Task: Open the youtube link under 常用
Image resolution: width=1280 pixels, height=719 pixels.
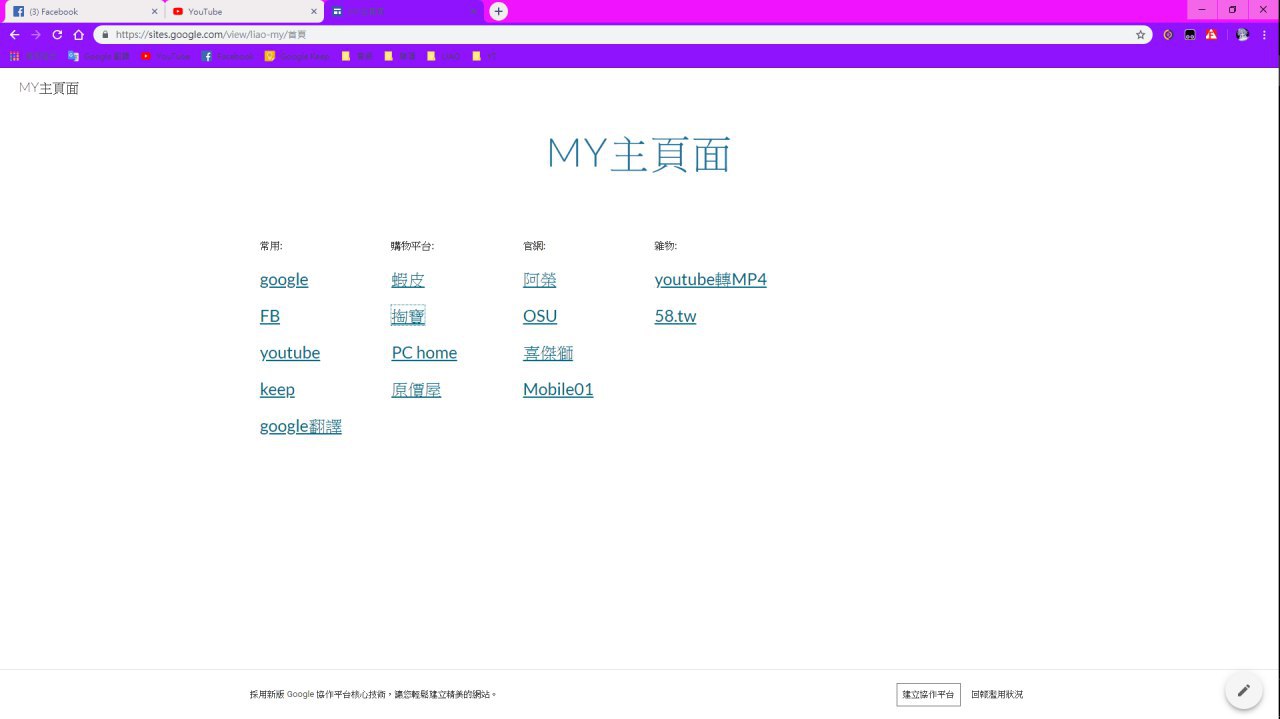Action: click(290, 353)
